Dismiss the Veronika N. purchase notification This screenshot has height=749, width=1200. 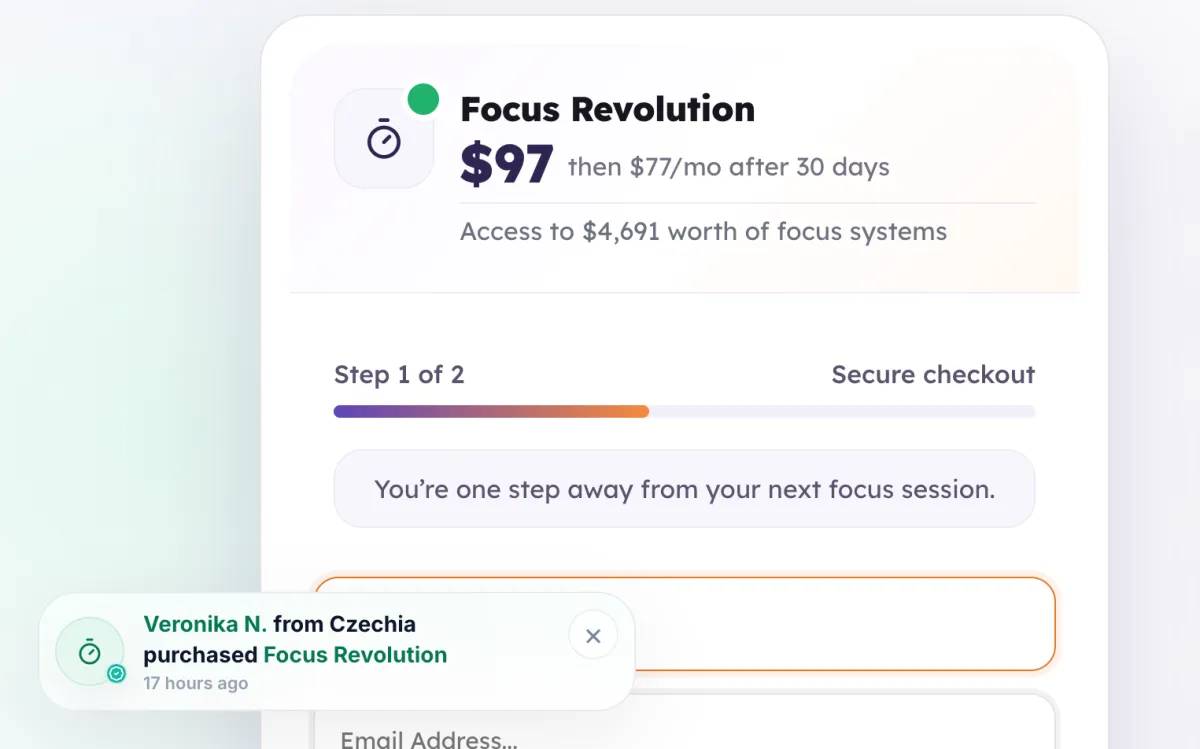pyautogui.click(x=593, y=636)
